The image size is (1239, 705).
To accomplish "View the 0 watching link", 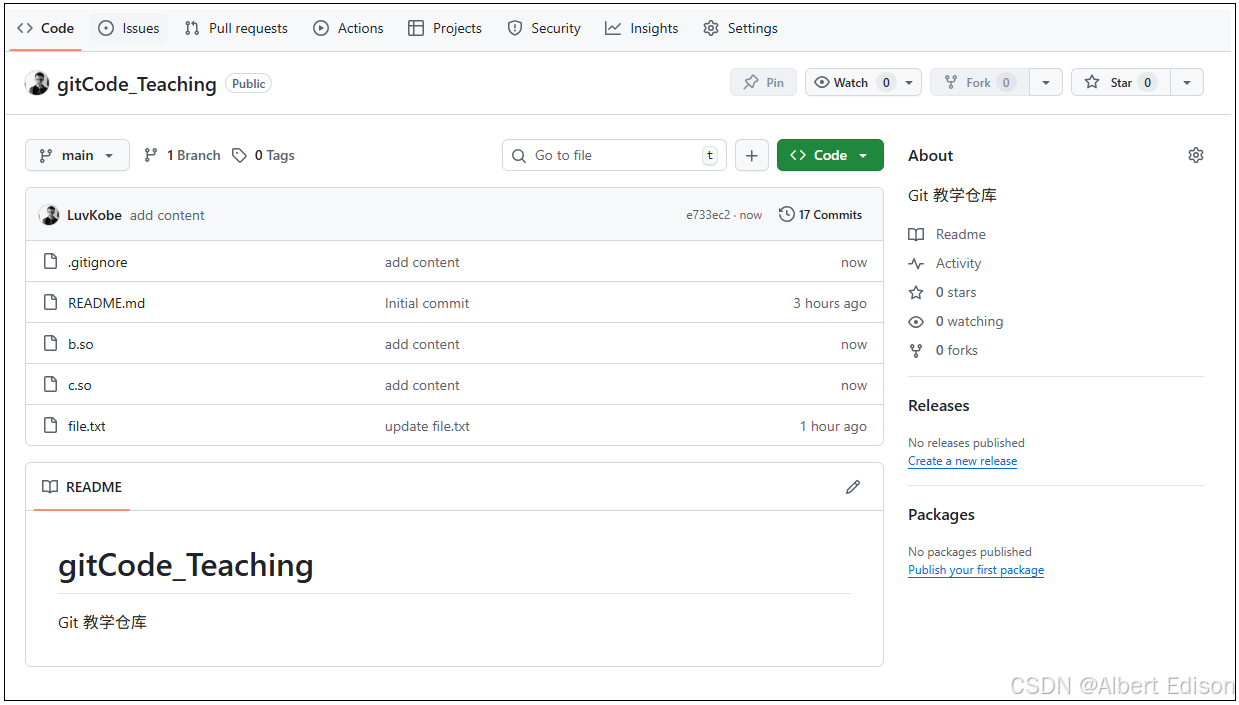I will (956, 321).
